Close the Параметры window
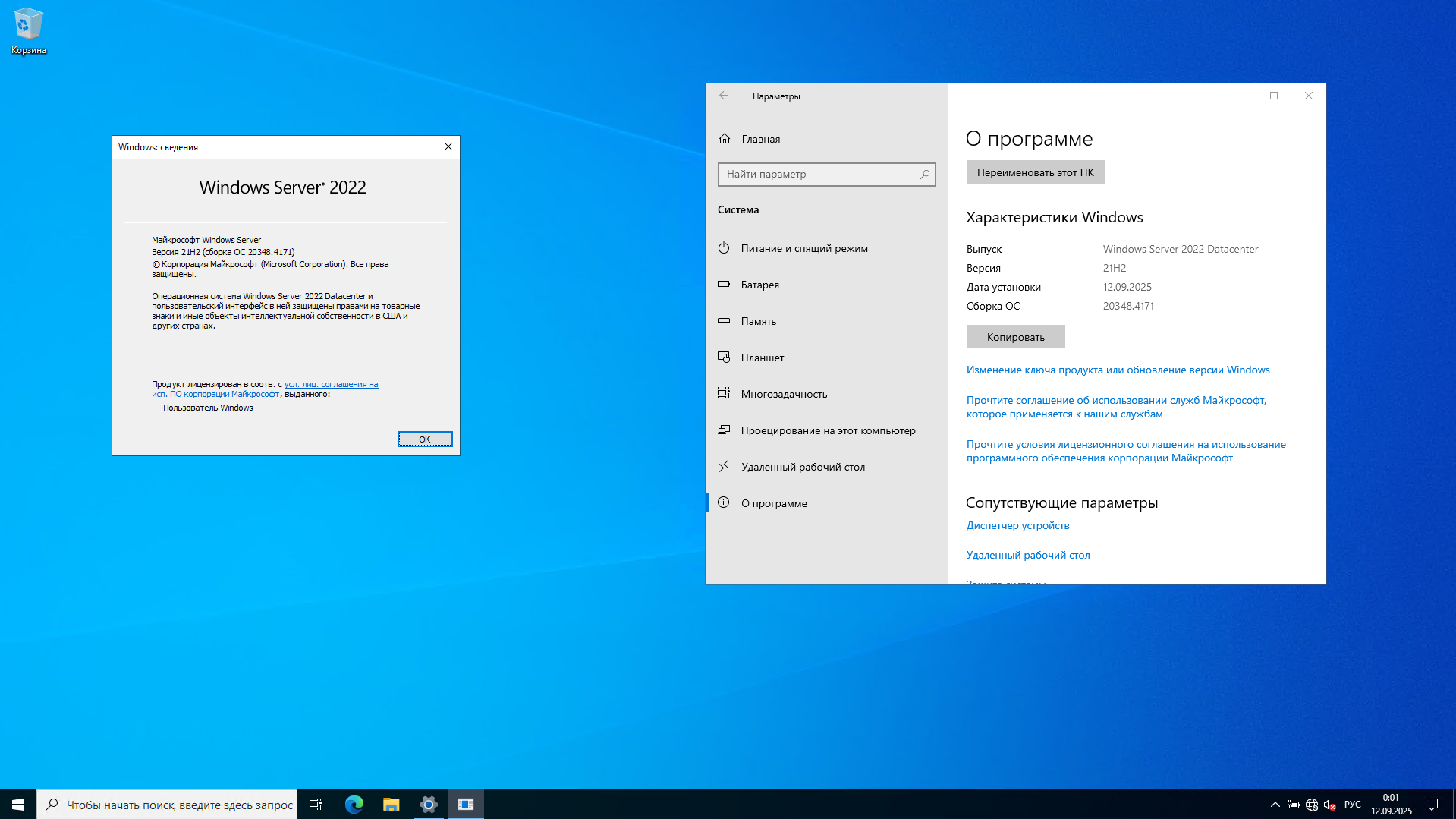The image size is (1456, 819). click(x=1309, y=96)
